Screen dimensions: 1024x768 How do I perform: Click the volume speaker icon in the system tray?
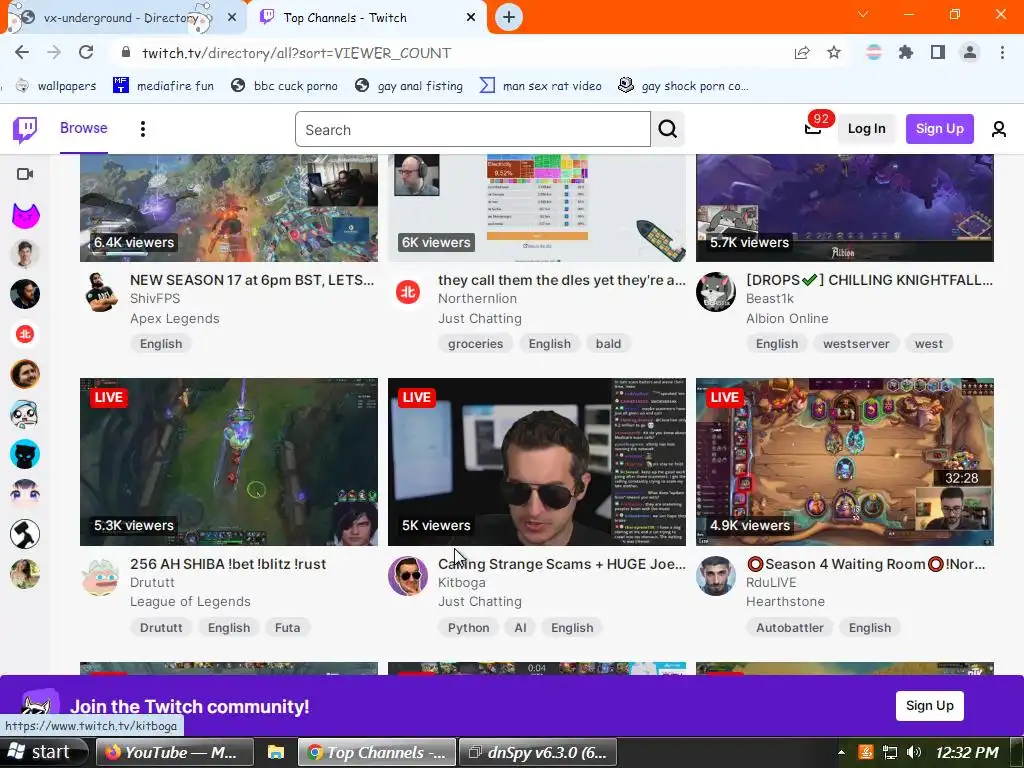(914, 752)
